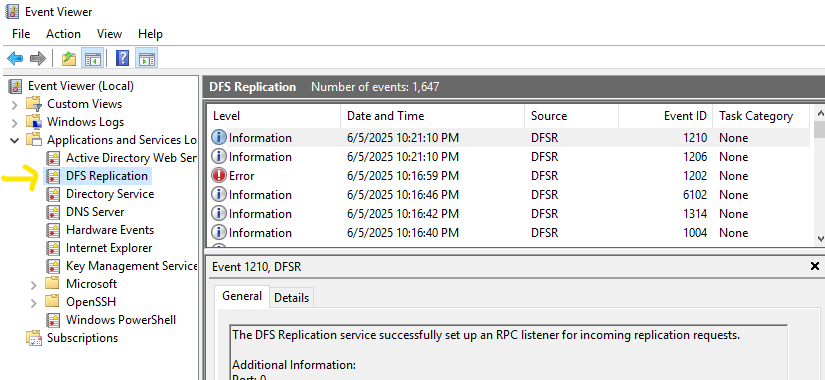The image size is (825, 380).
Task: Open the DNS Server log
Action: (95, 212)
